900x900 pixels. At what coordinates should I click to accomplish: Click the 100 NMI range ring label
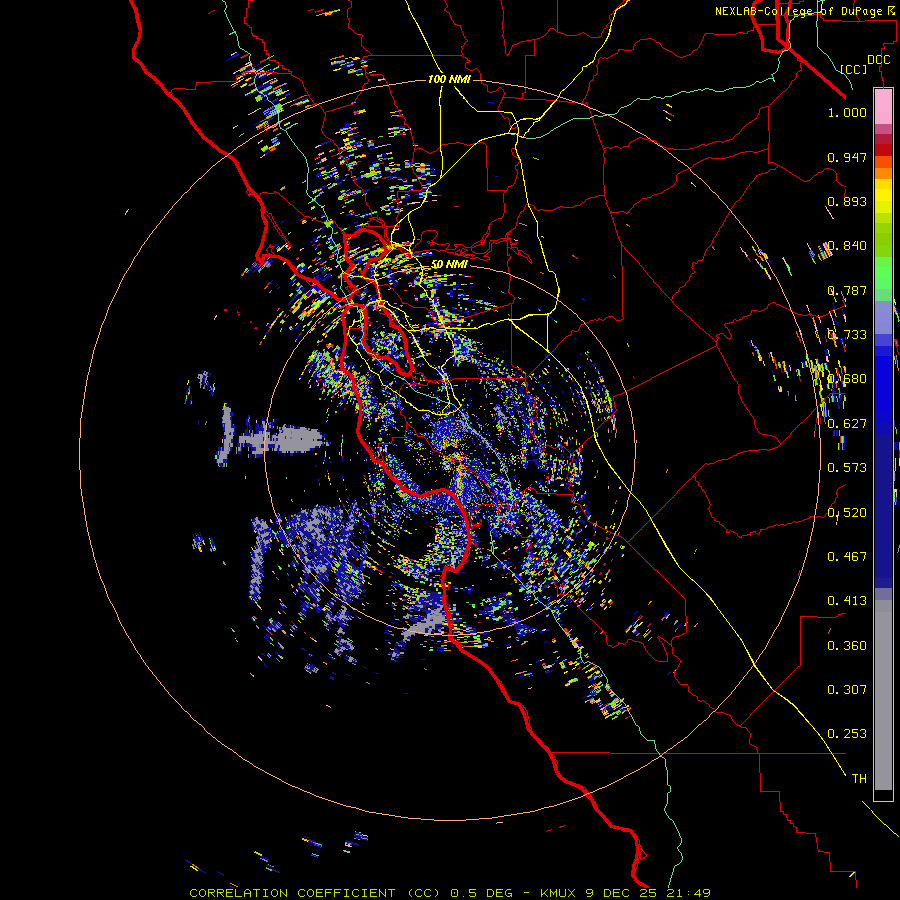[449, 79]
